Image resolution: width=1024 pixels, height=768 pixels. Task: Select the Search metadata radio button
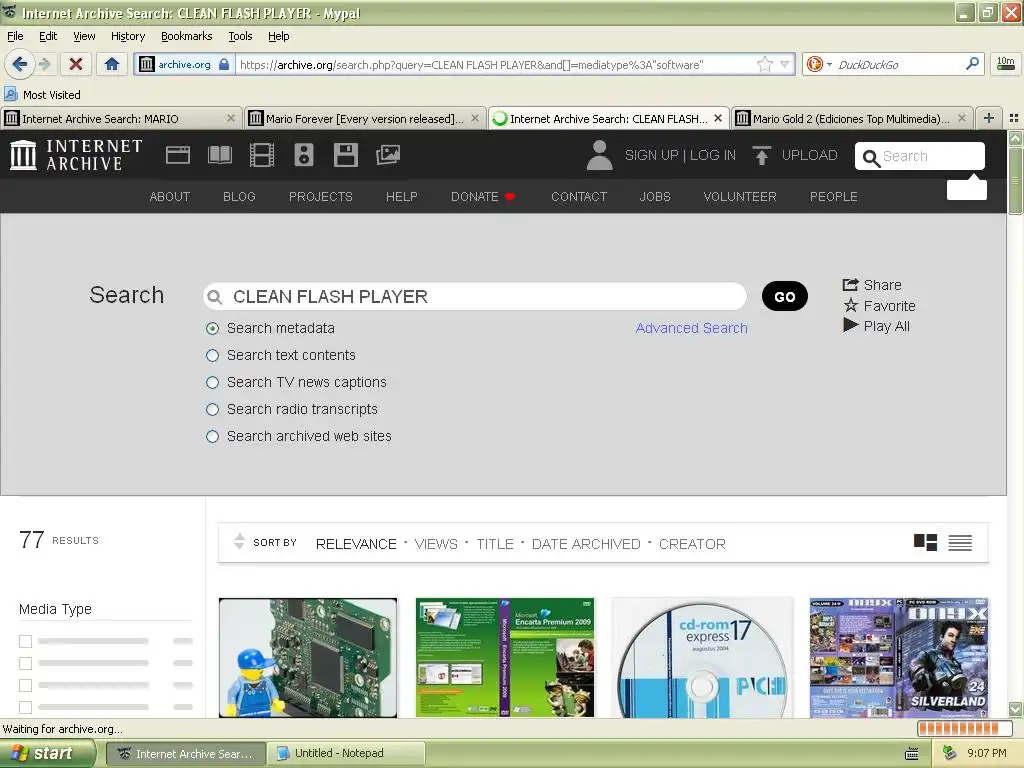[x=212, y=328]
